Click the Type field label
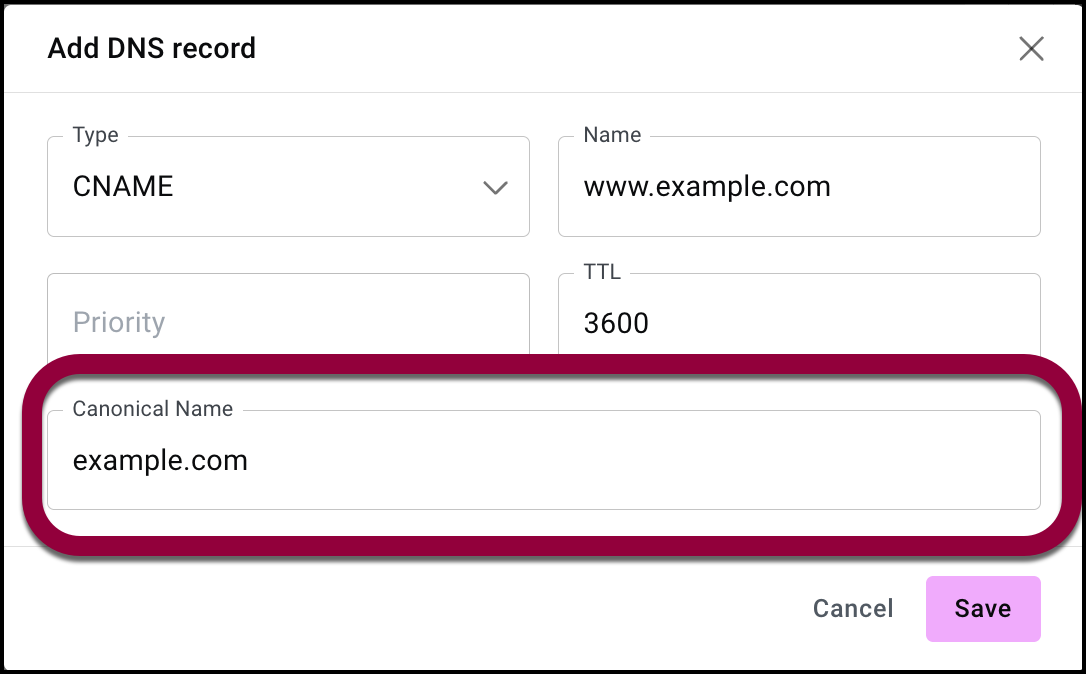The image size is (1086, 674). (x=96, y=135)
